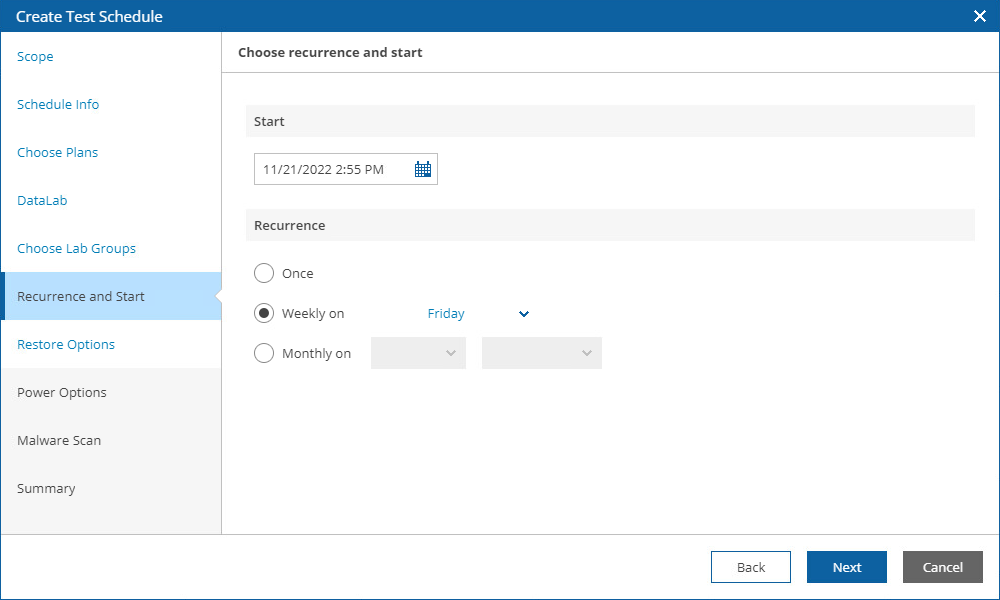Open the first Monthly on dropdown
Viewport: 1000px width, 600px height.
tap(418, 353)
